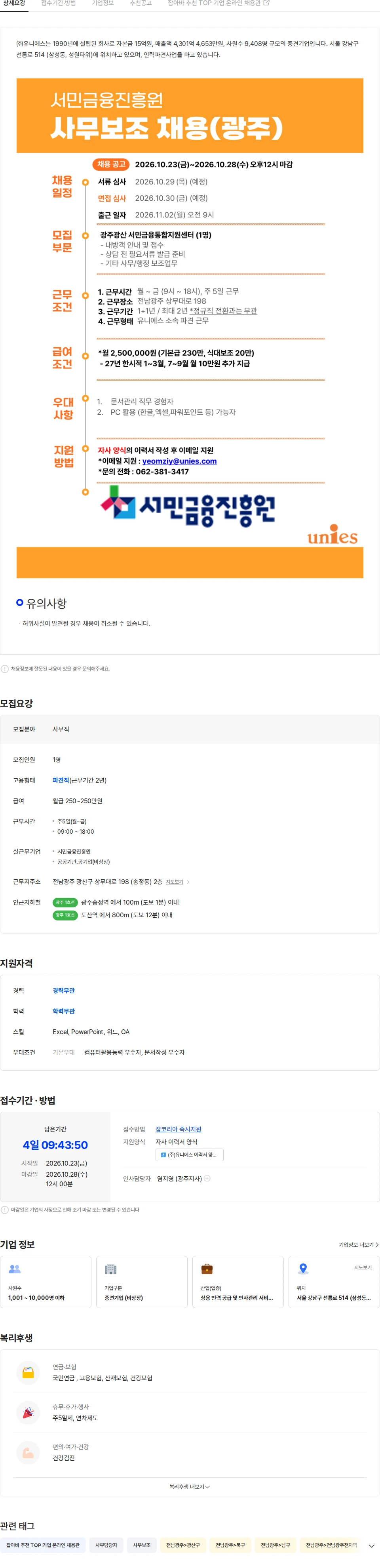Click the blue circle icon beside 유의사항
380x1568 pixels.
(19, 603)
